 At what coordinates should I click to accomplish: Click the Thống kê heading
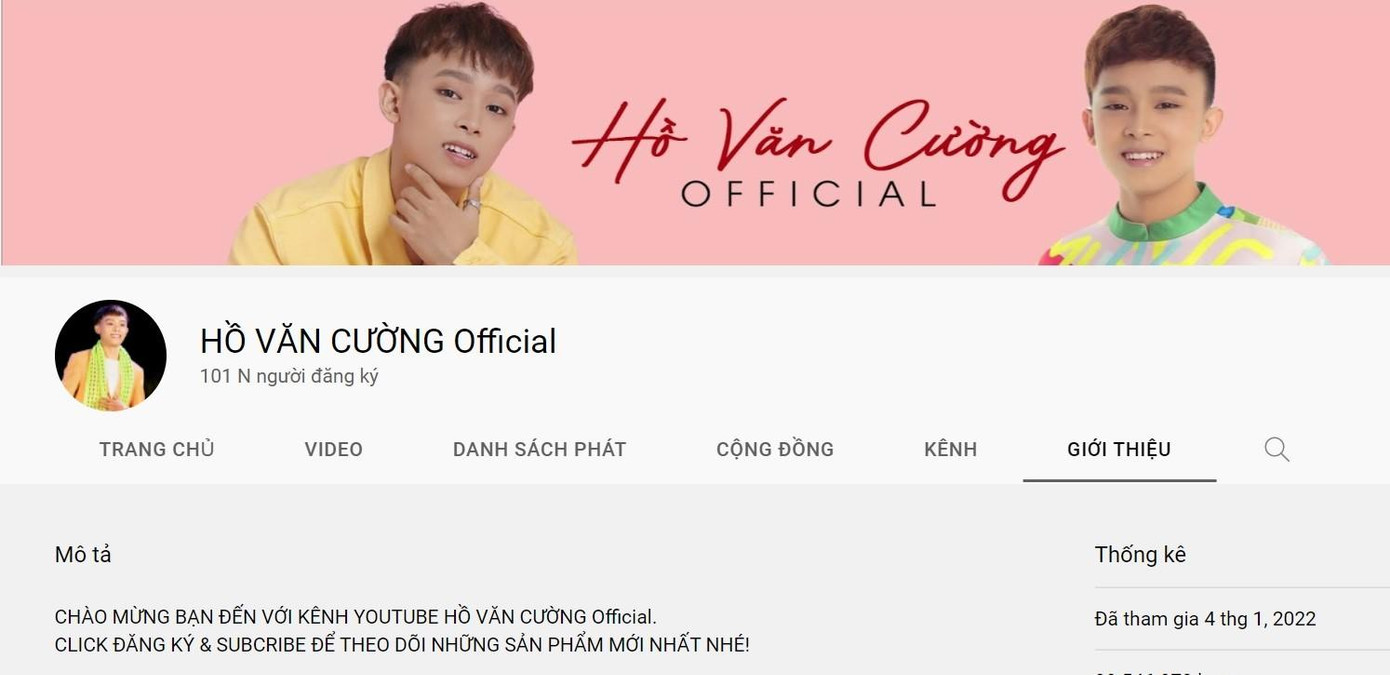coord(1140,554)
